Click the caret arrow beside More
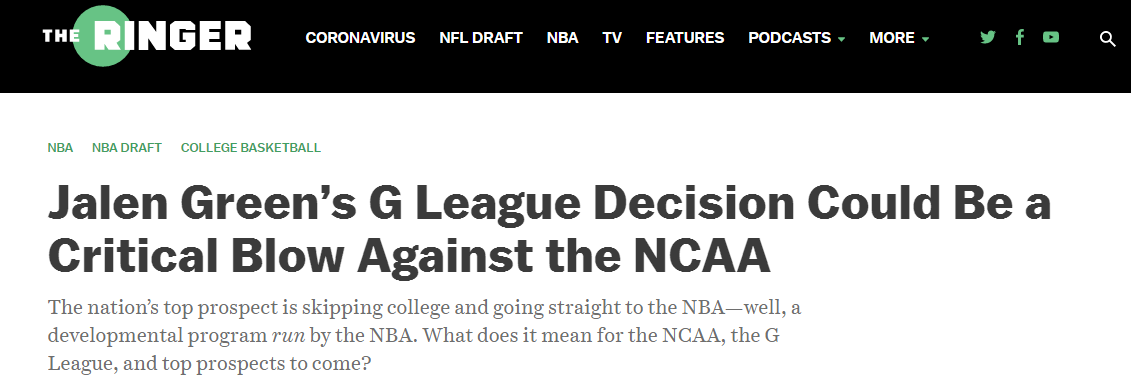 pyautogui.click(x=925, y=40)
